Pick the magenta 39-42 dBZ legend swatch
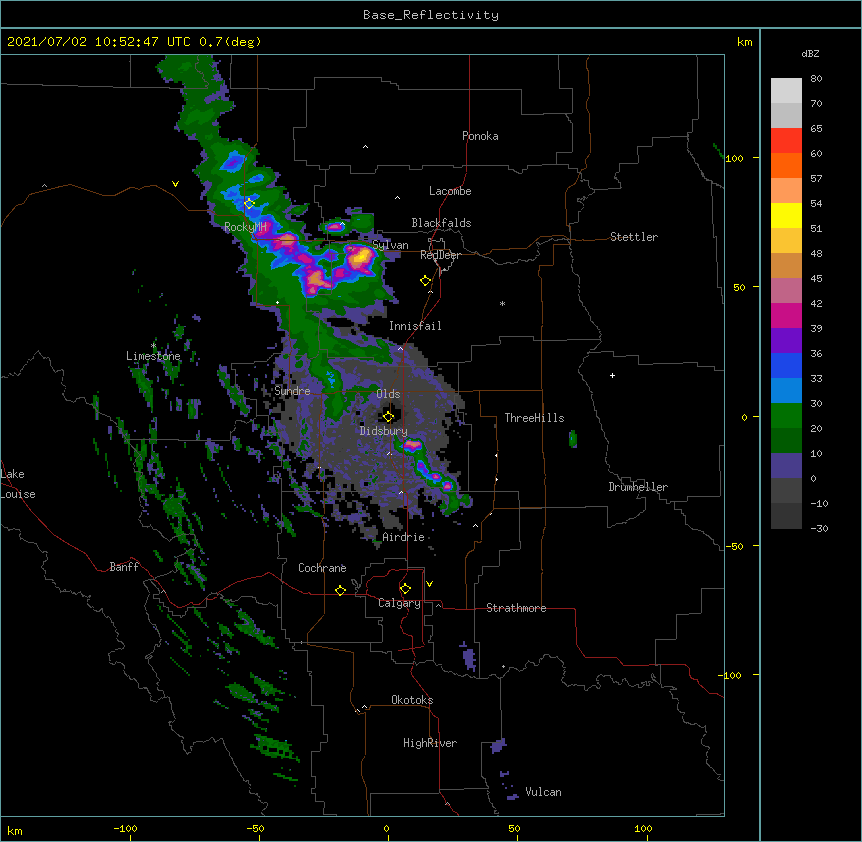The width and height of the screenshot is (862, 842). pos(786,315)
